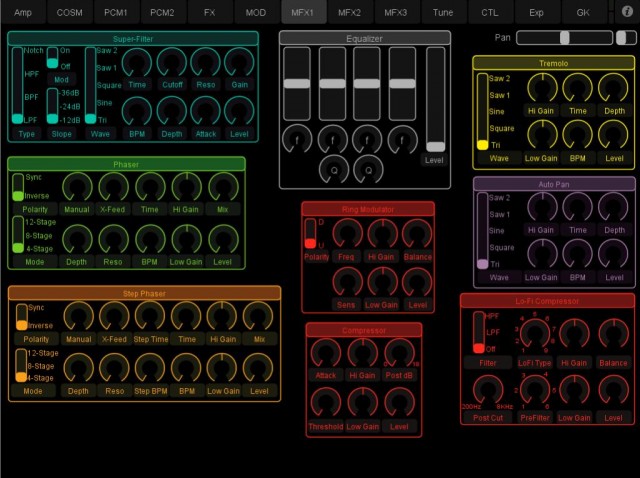Select Square on the Tremolo Wave selector
The image size is (640, 478).
click(x=483, y=128)
